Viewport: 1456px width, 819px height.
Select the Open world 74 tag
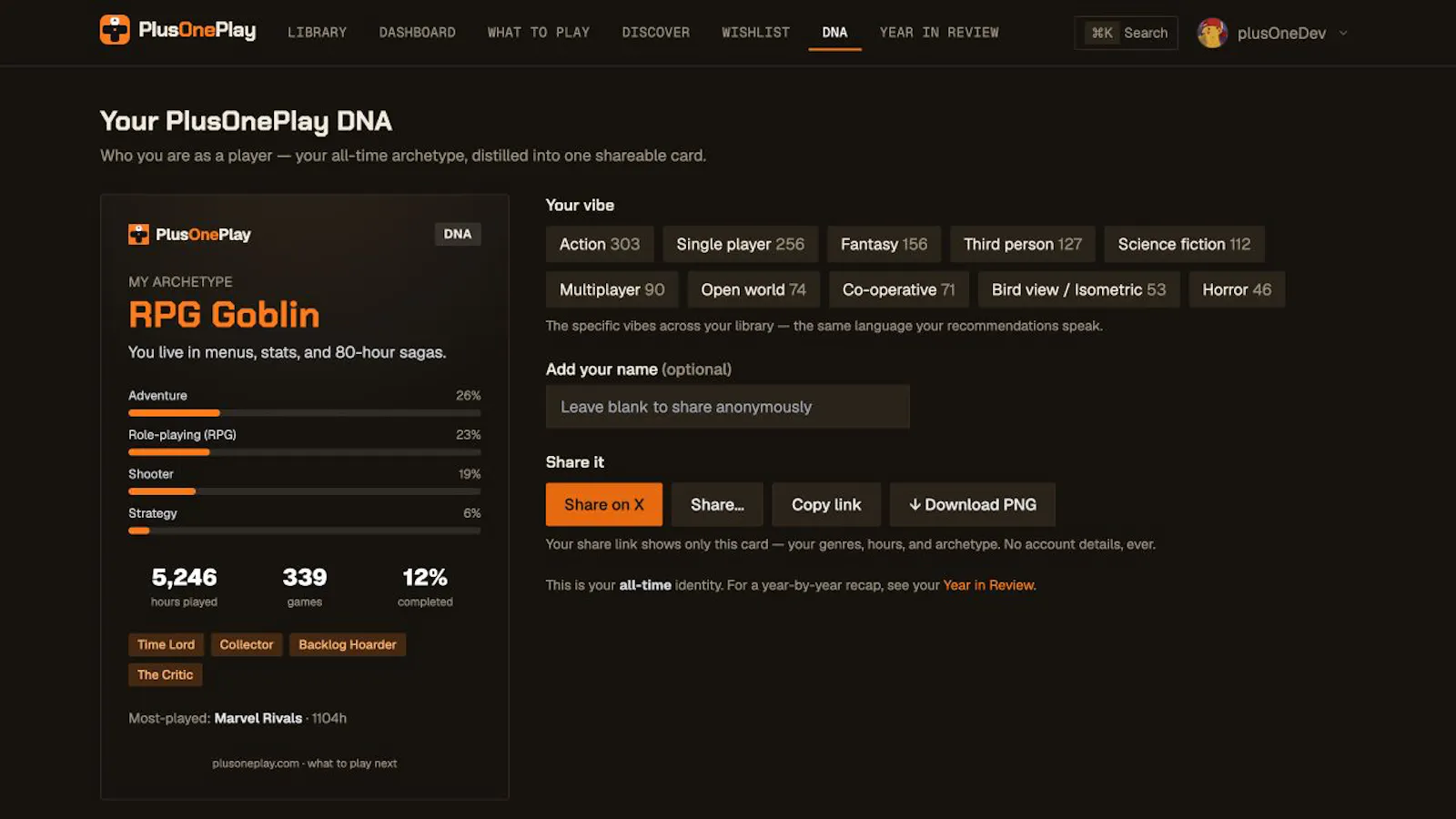[753, 289]
